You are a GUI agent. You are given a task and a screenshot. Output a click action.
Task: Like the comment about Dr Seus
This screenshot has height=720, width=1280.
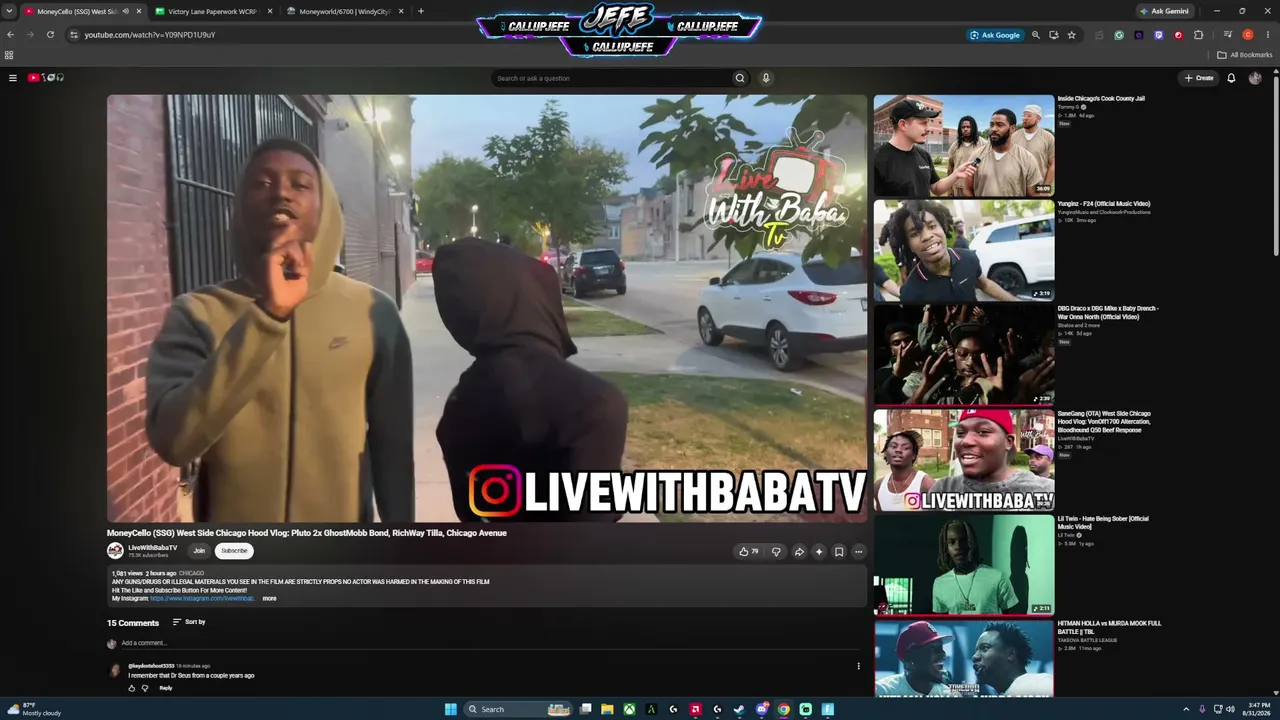[x=131, y=688]
